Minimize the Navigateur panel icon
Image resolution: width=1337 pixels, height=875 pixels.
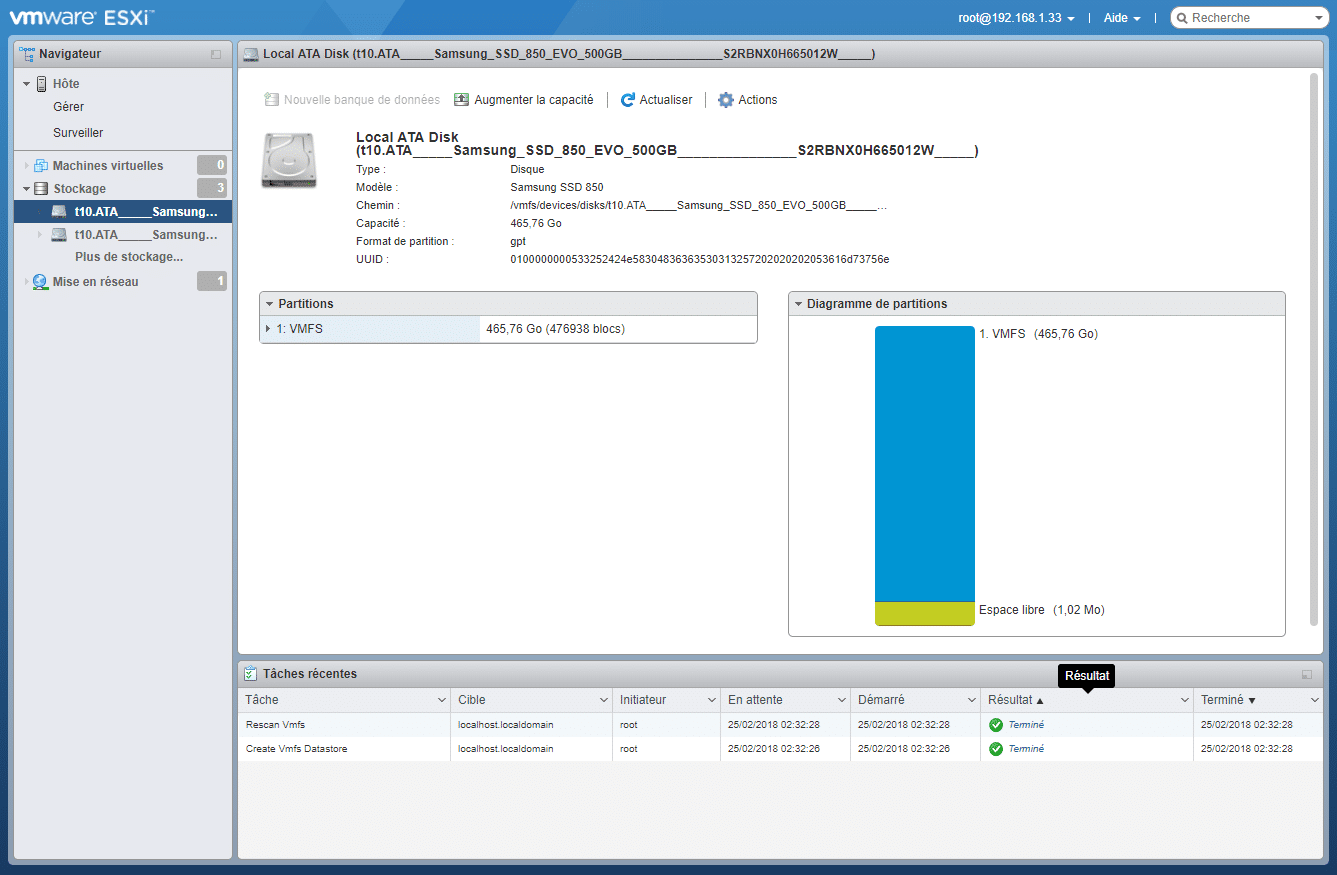tap(216, 54)
